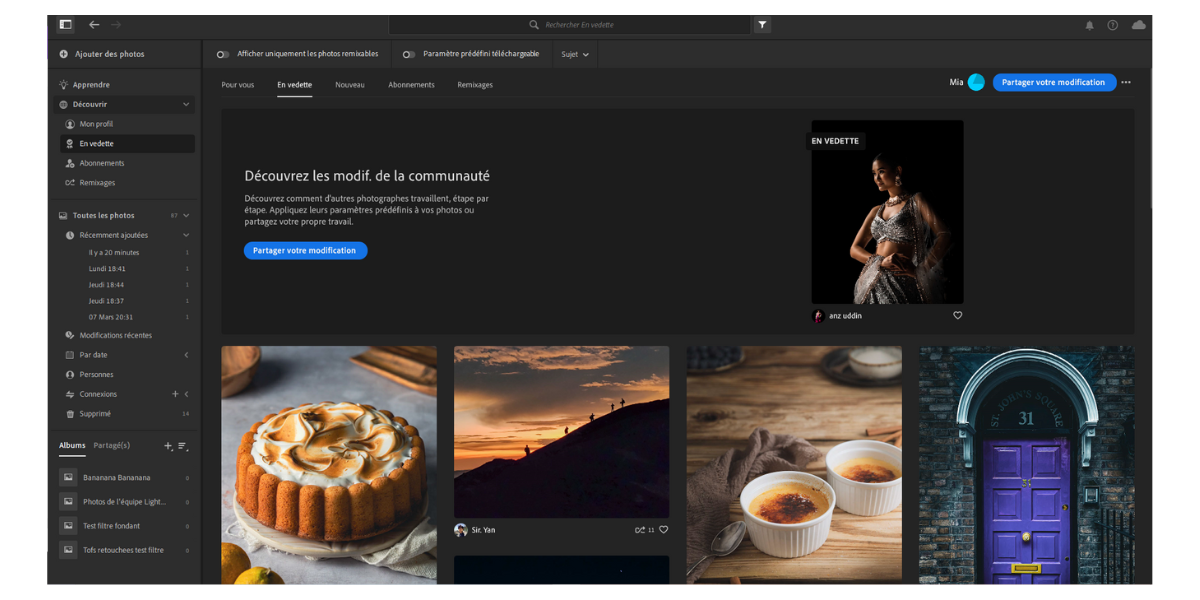Image resolution: width=1200 pixels, height=600 pixels.
Task: Open Remixages in the sidebar
Action: (90, 183)
